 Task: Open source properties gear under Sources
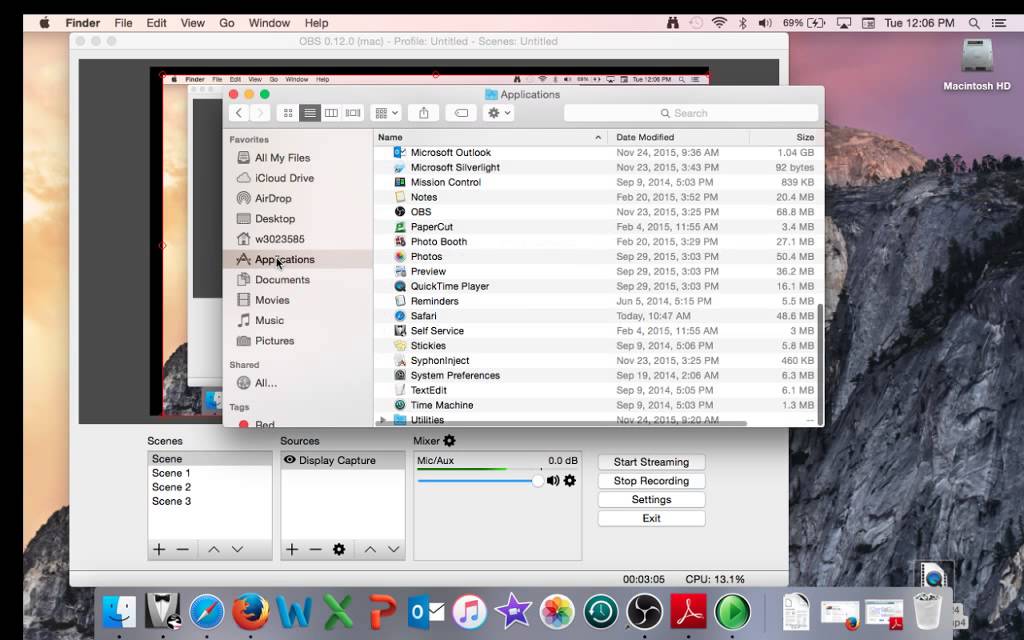coord(339,549)
